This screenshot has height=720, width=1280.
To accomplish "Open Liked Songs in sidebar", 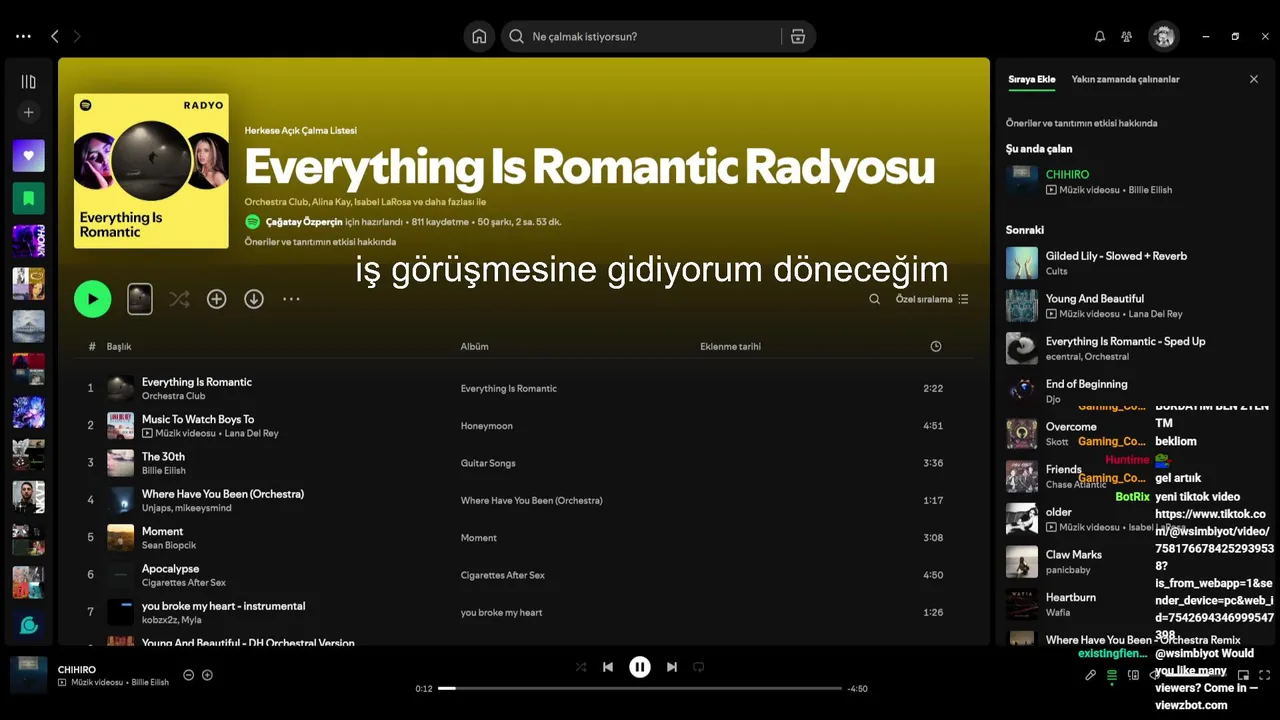I will tap(28, 155).
